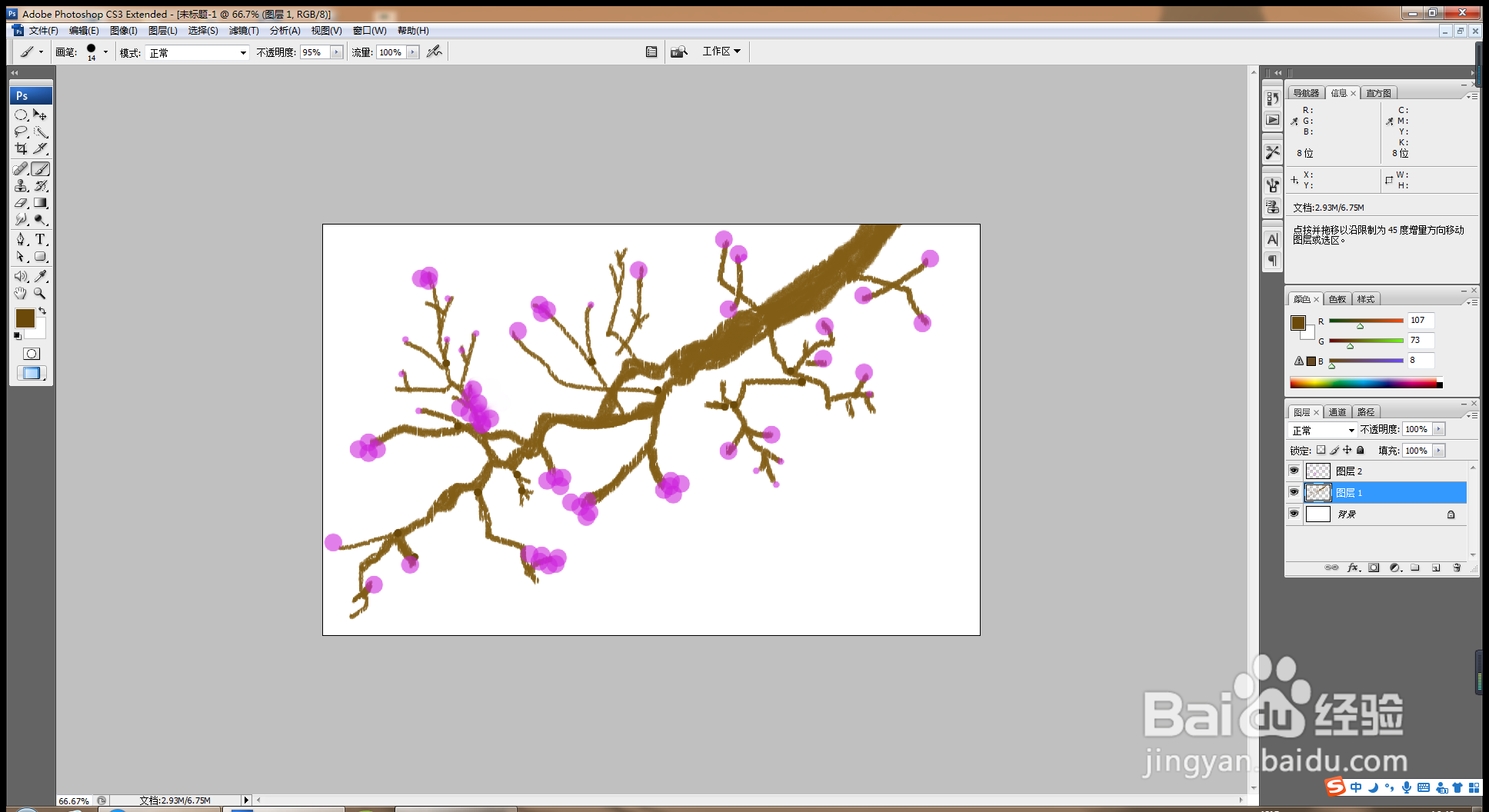Open the layer blend mode dropdown
Screen dimensions: 1489x812
click(1323, 430)
